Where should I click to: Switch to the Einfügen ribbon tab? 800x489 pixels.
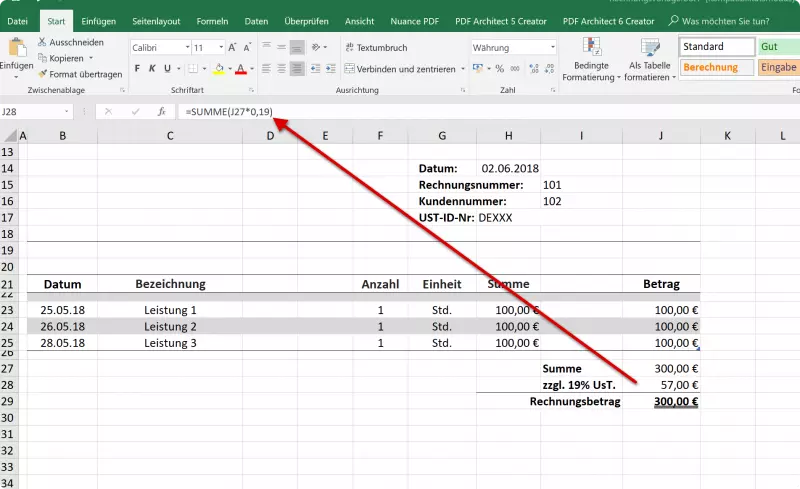pos(98,21)
